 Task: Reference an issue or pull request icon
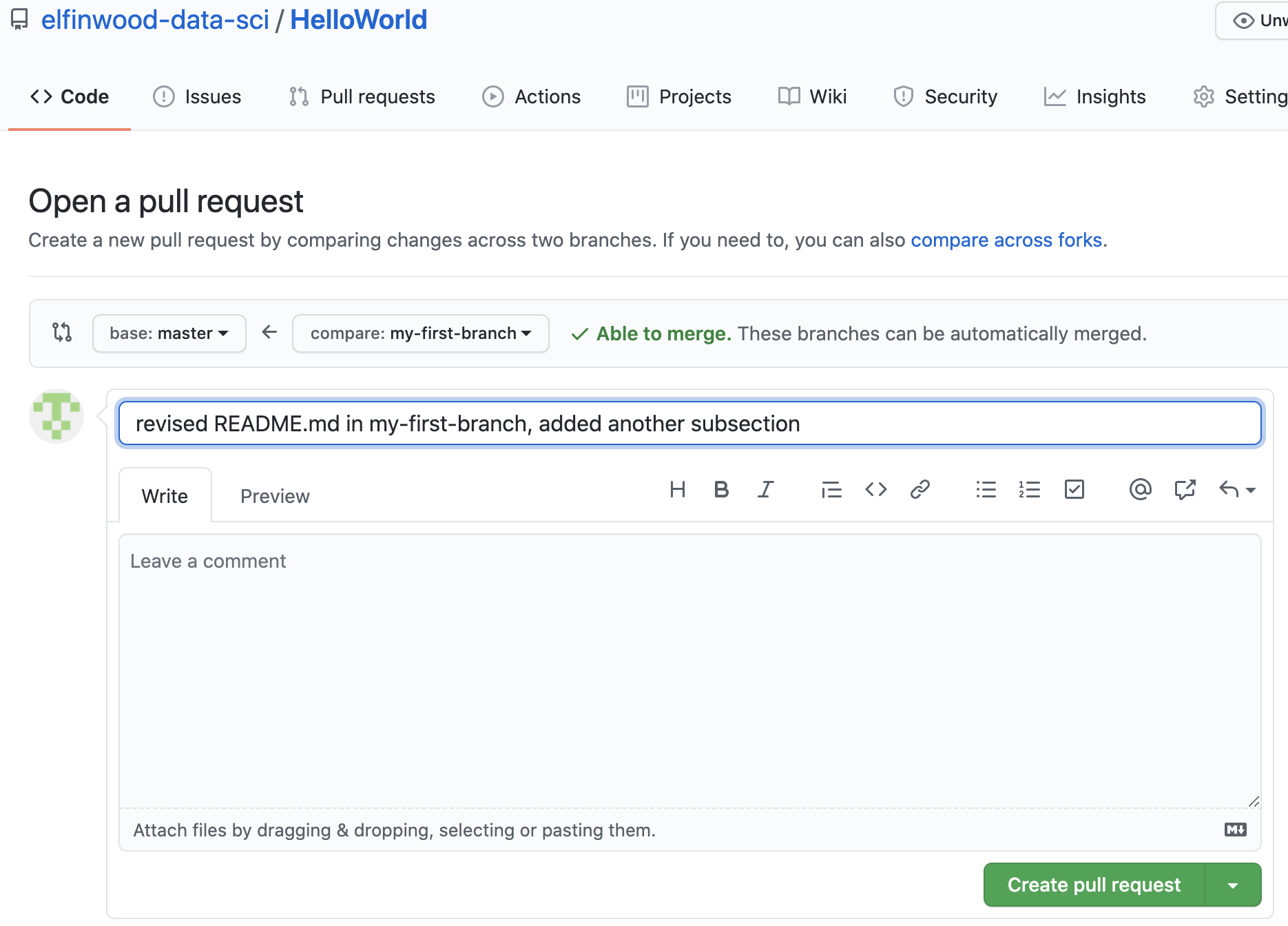[x=1185, y=490]
